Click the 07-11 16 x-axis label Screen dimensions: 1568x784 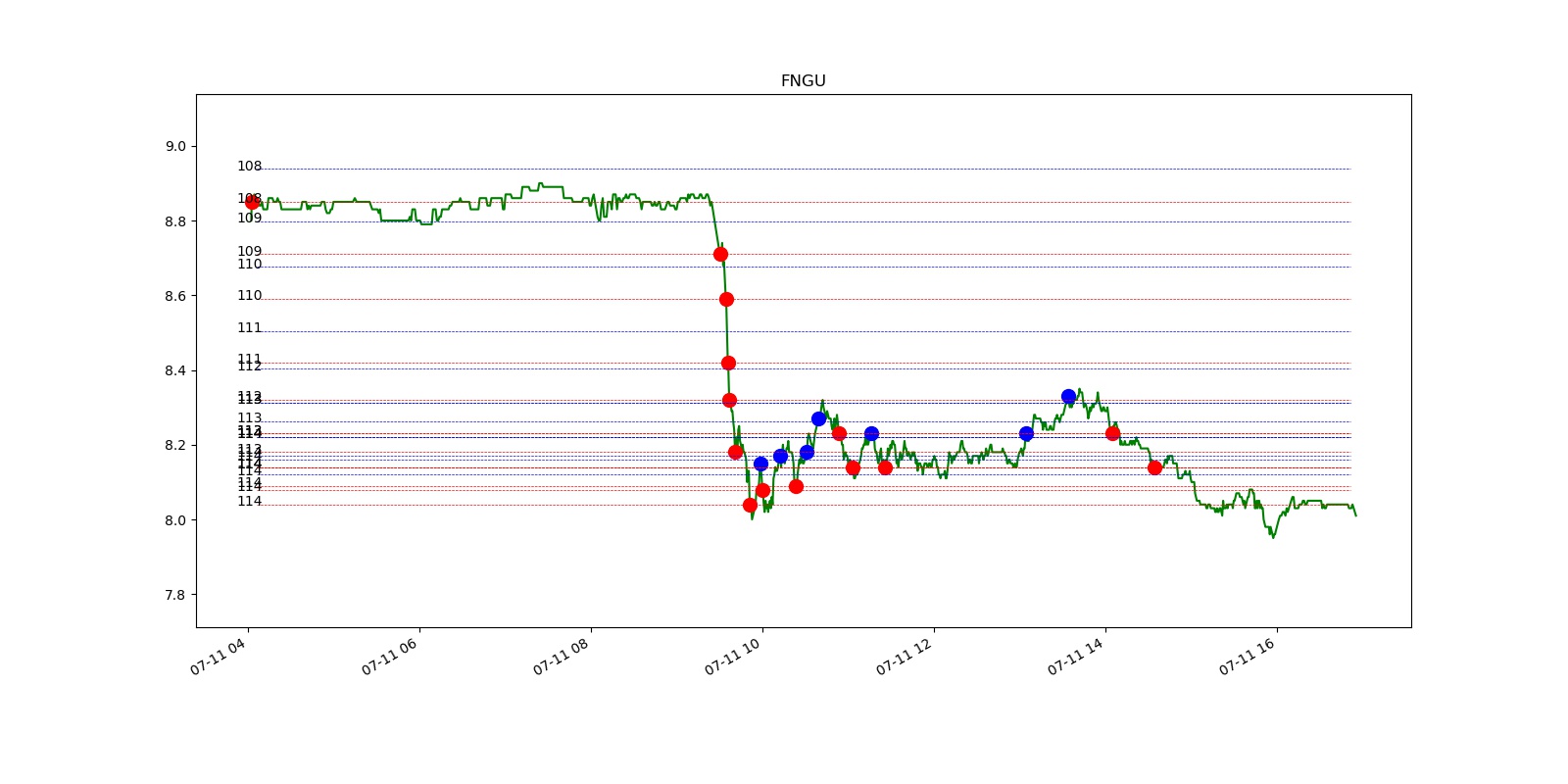point(1247,657)
